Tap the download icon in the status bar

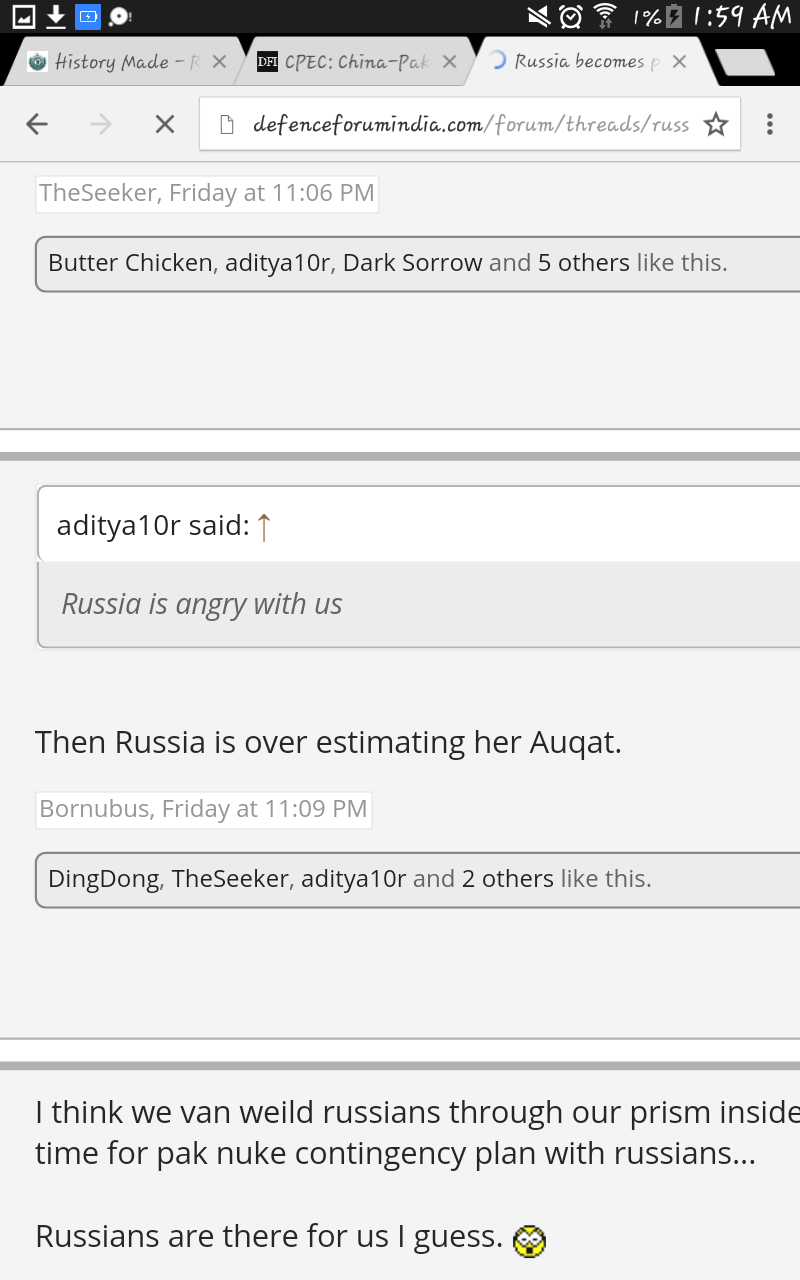coord(56,16)
